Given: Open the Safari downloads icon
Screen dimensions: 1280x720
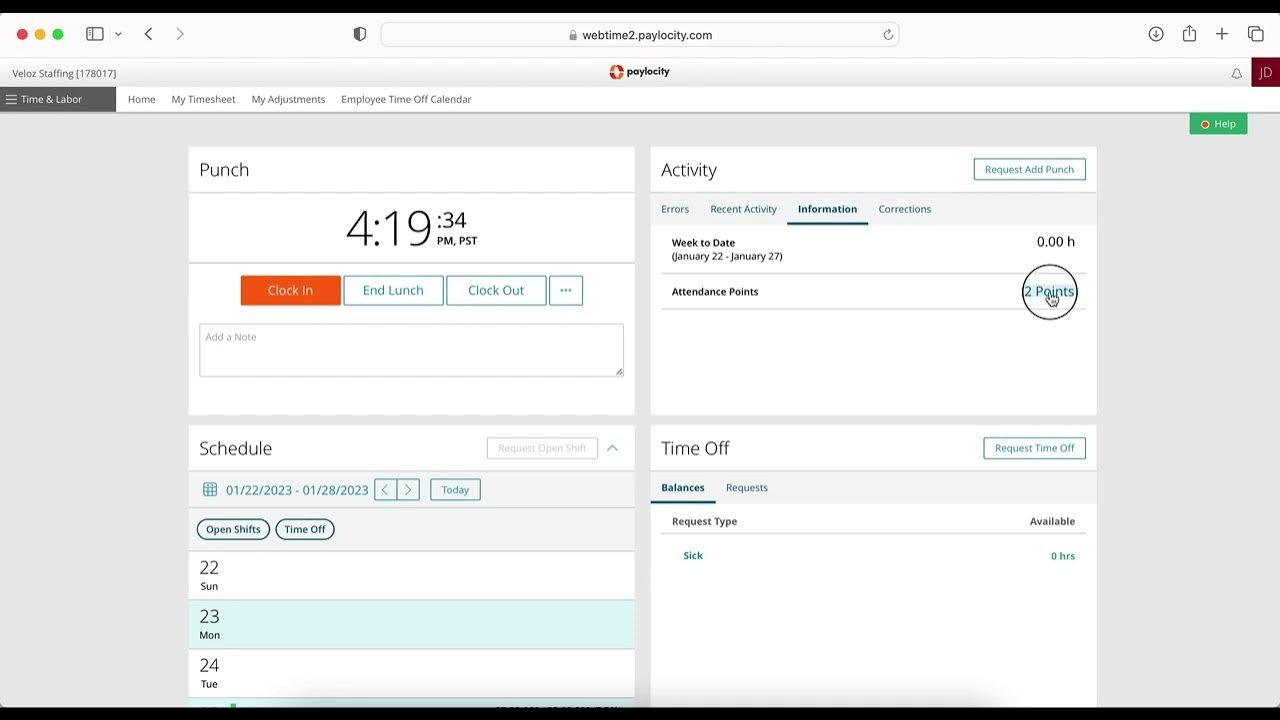Looking at the screenshot, I should click(1156, 34).
